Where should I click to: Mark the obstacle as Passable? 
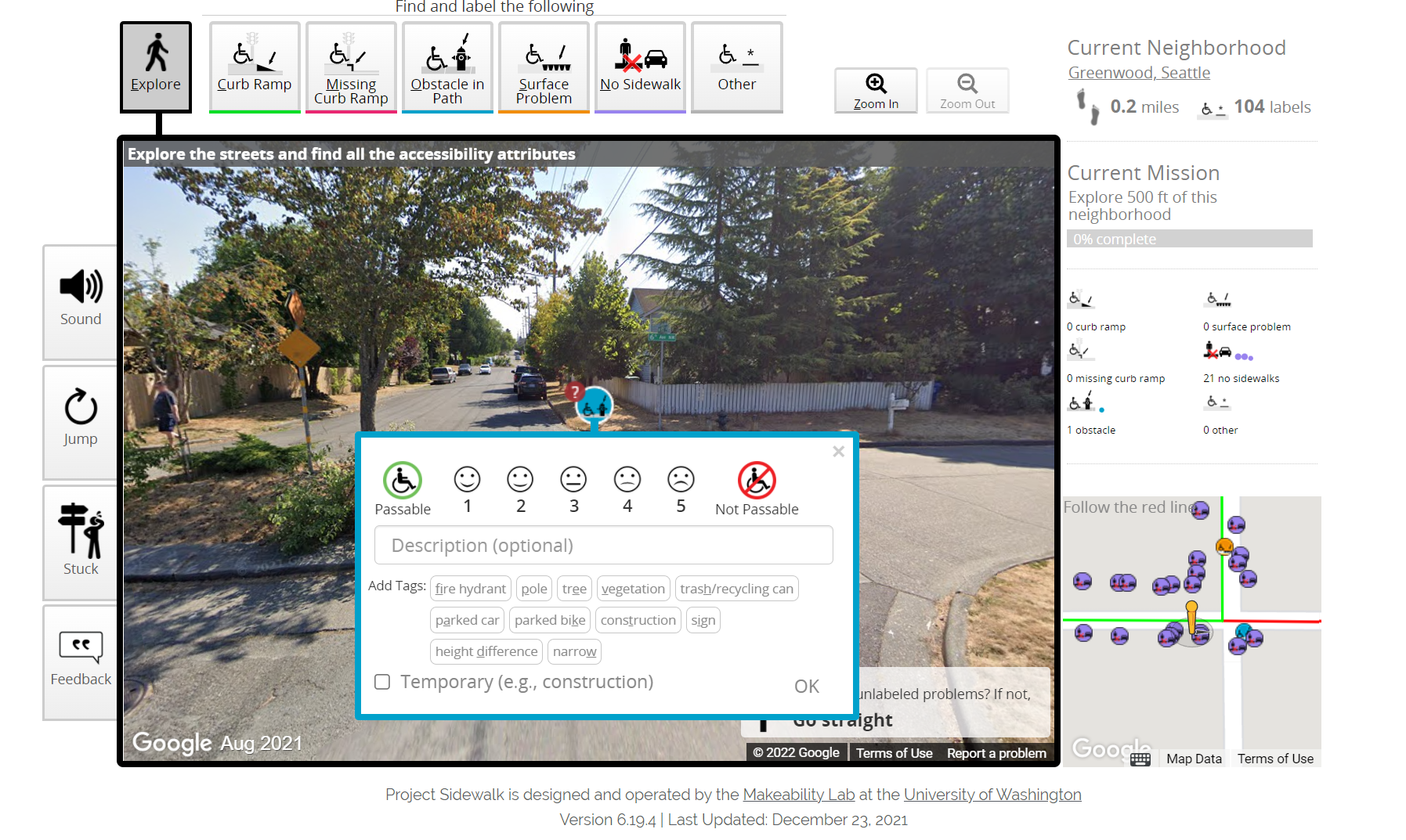pos(403,489)
